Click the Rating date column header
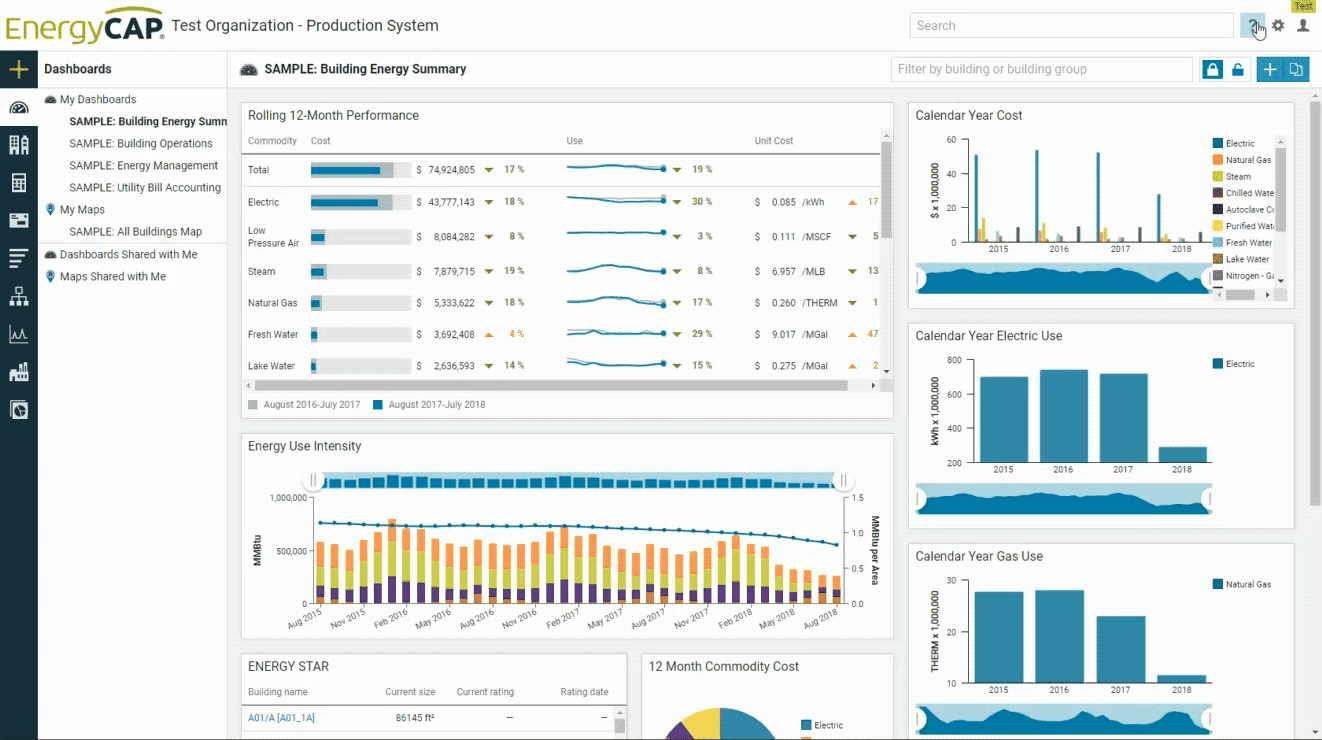Screen dimensions: 1322x740 pos(584,692)
